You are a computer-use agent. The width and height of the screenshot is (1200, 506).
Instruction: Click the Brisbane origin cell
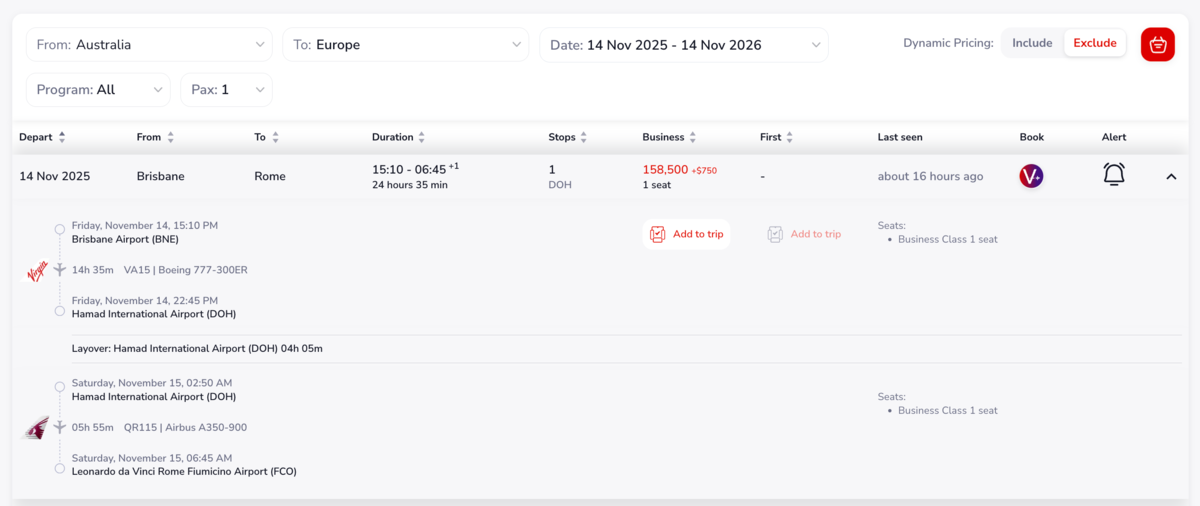point(161,176)
